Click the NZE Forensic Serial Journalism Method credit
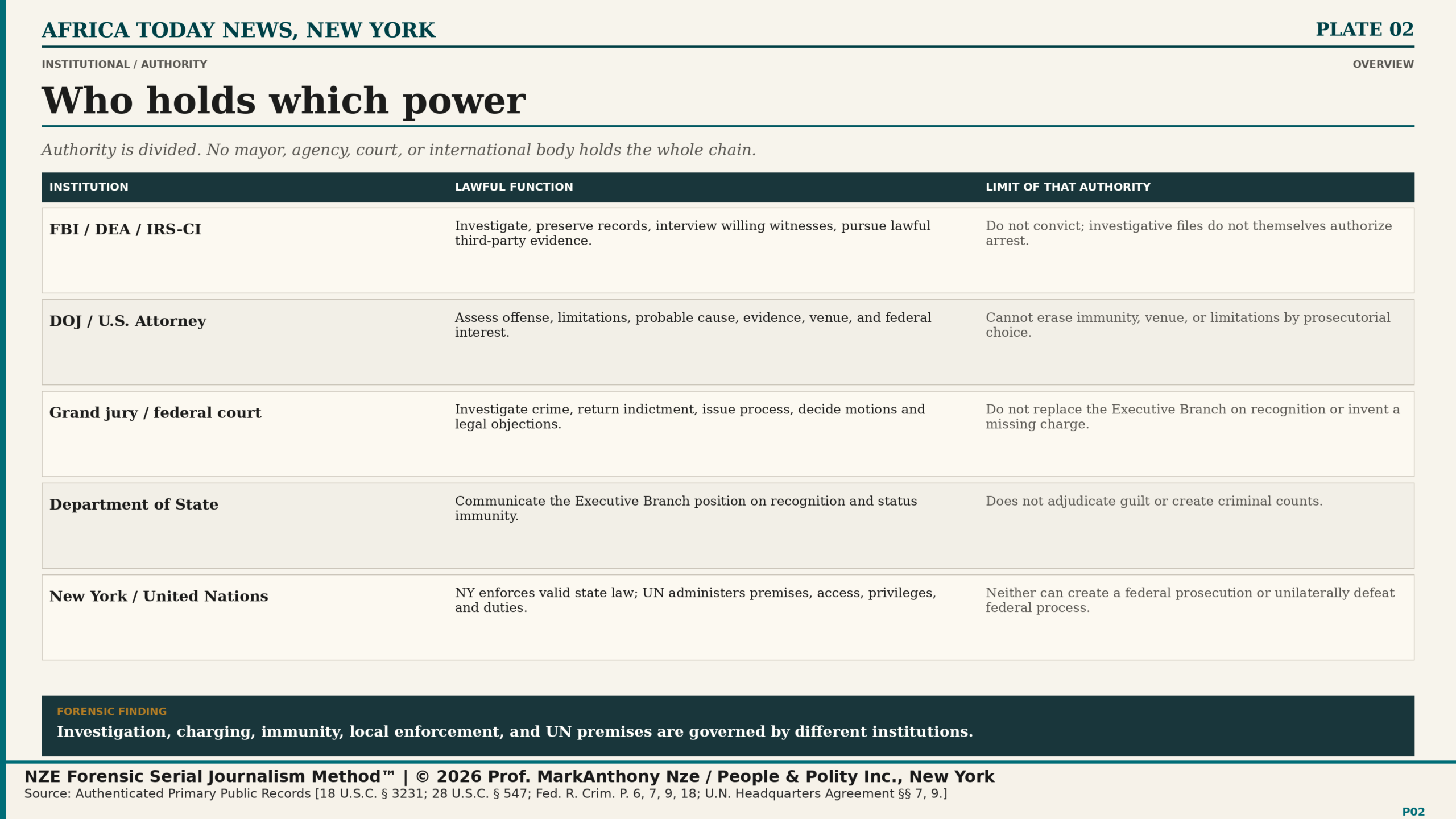Screen dimensions: 1456x819 pyautogui.click(x=510, y=776)
